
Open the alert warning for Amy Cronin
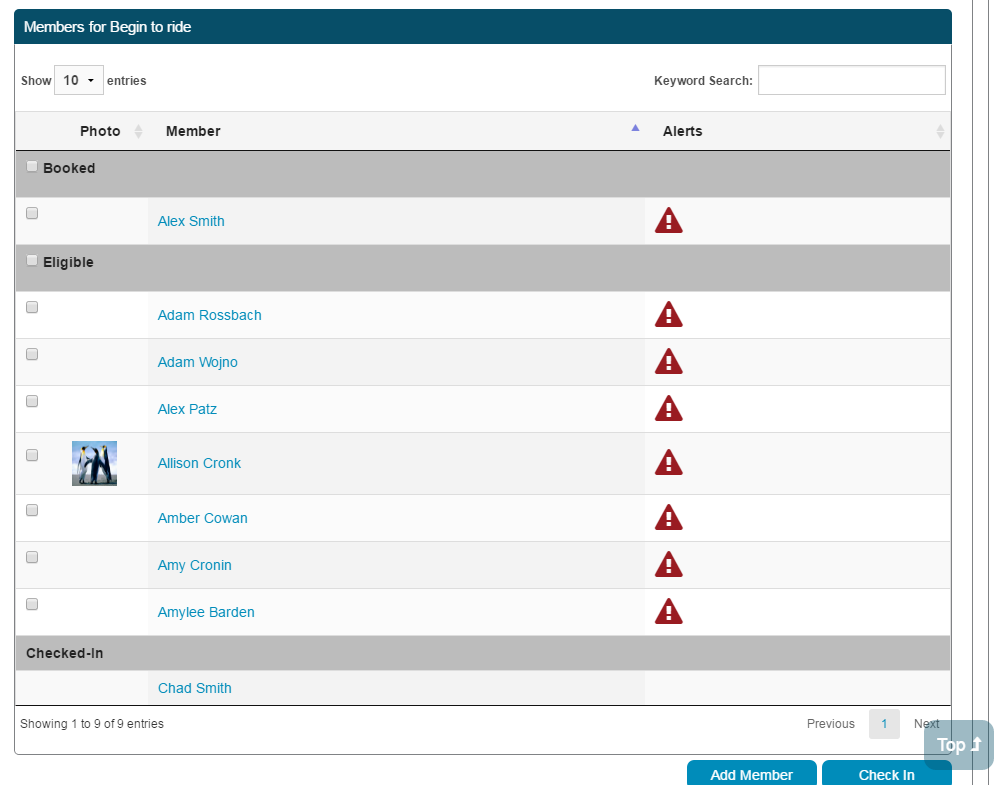pos(668,565)
